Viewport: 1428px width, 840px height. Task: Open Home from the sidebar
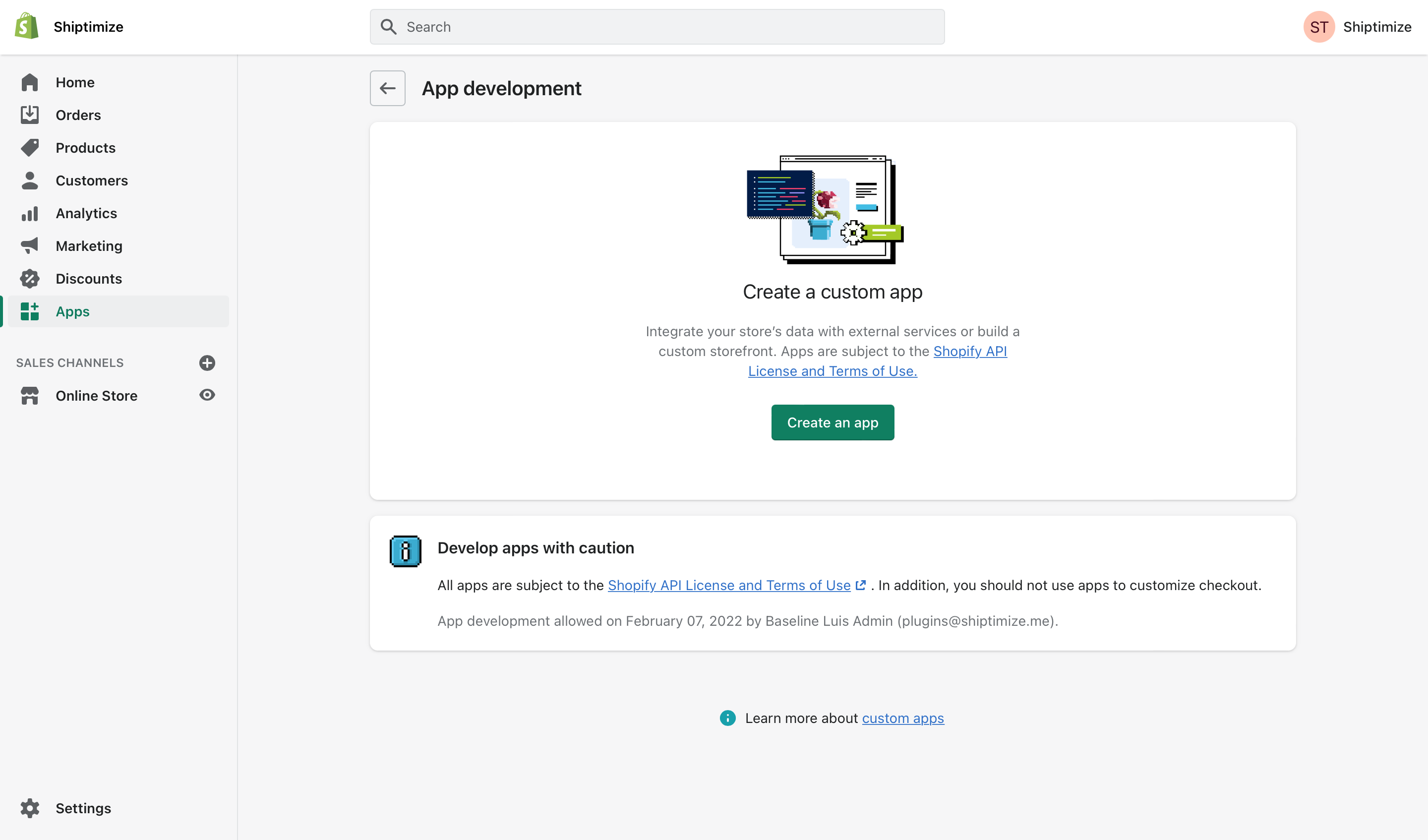[75, 82]
